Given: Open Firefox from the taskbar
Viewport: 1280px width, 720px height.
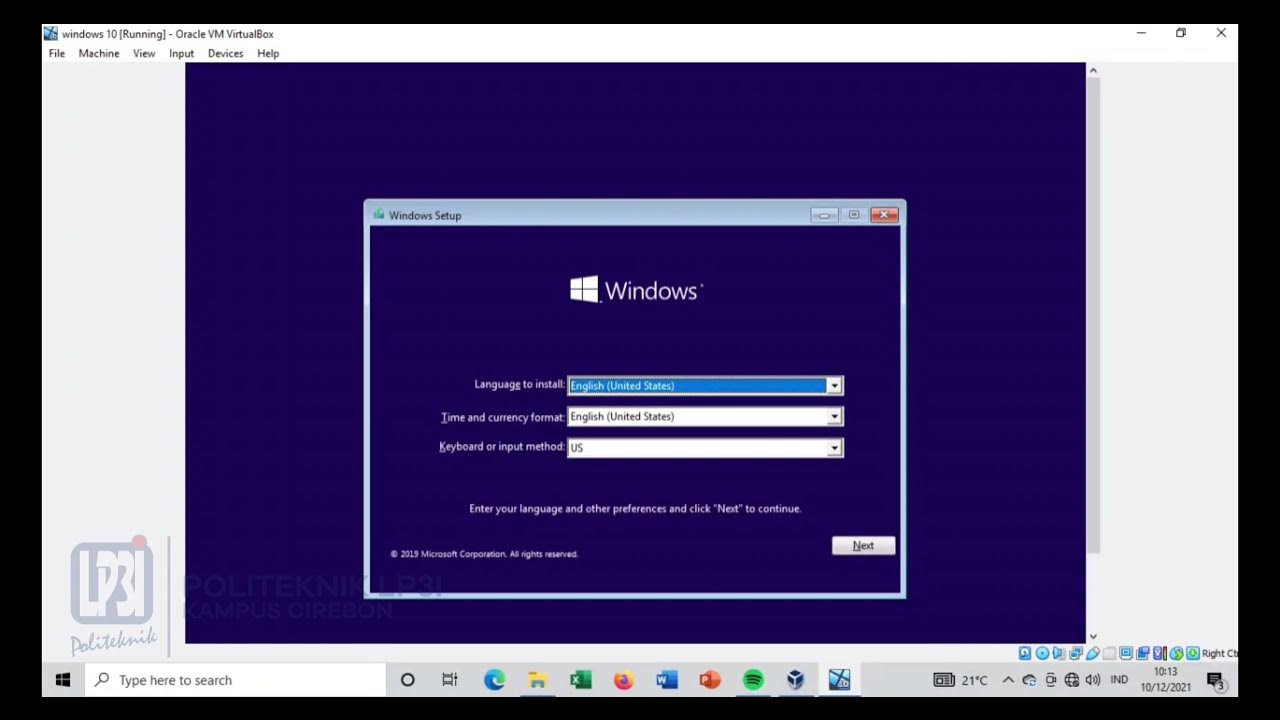Looking at the screenshot, I should click(x=624, y=680).
